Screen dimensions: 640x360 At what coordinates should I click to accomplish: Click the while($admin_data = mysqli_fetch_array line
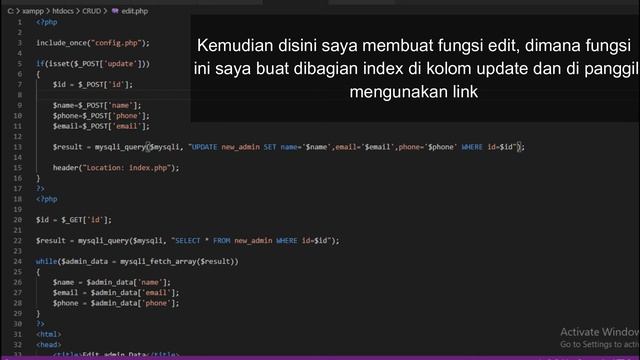(137, 261)
